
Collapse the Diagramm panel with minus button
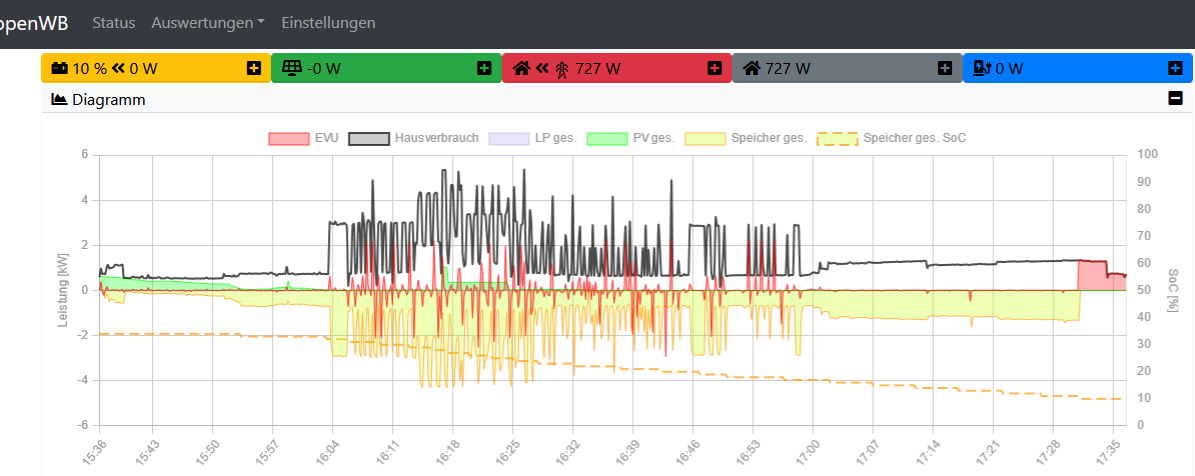point(1175,99)
